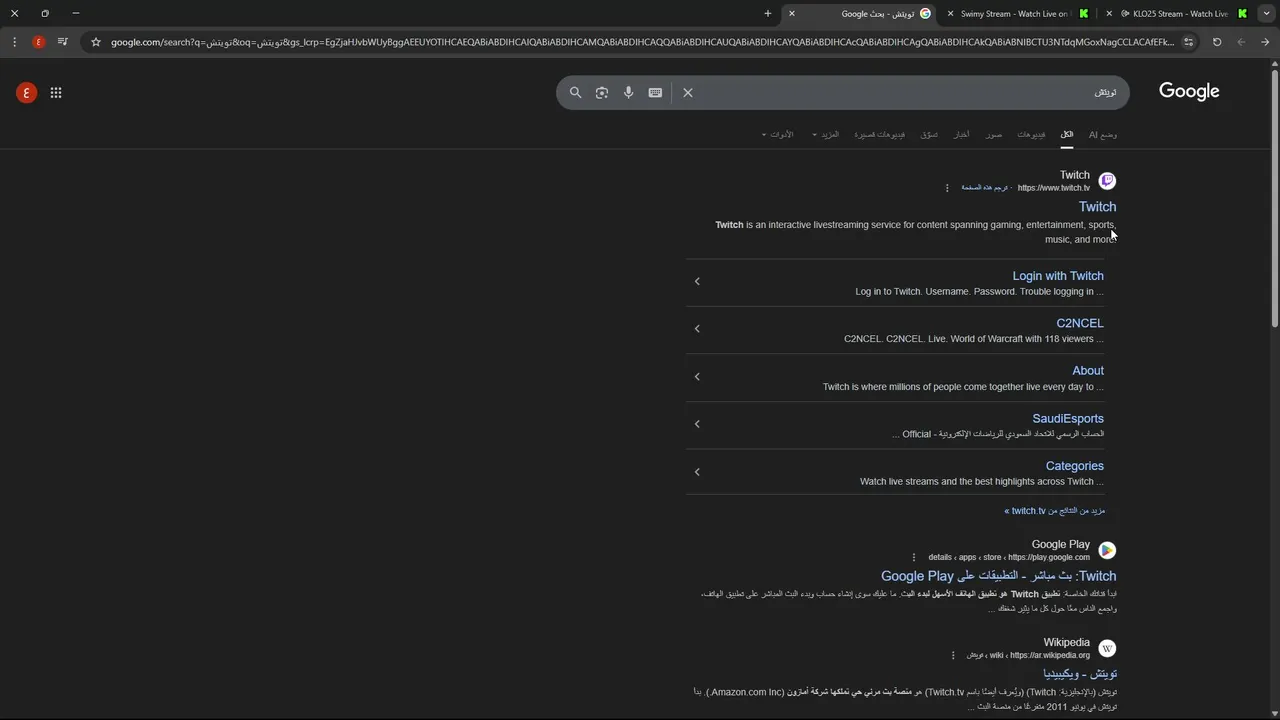Open the Chrome profile avatar in the toolbar
The height and width of the screenshot is (720, 1280).
(x=39, y=42)
